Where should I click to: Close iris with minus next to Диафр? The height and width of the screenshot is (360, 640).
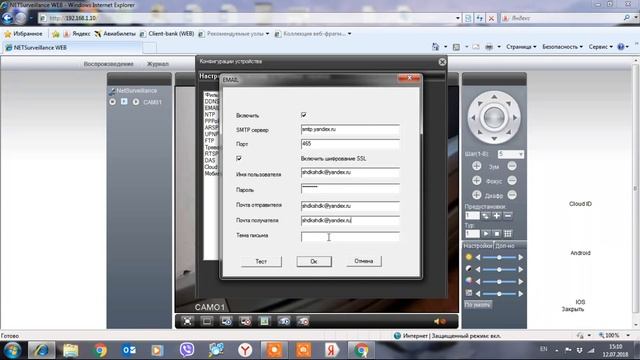tap(512, 195)
